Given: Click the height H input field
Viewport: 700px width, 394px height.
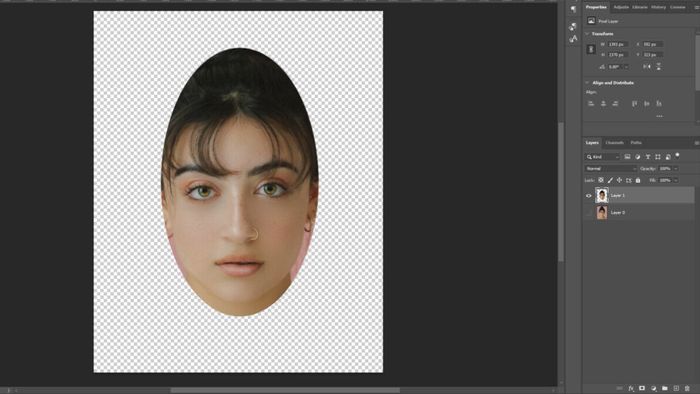Looking at the screenshot, I should (x=618, y=54).
